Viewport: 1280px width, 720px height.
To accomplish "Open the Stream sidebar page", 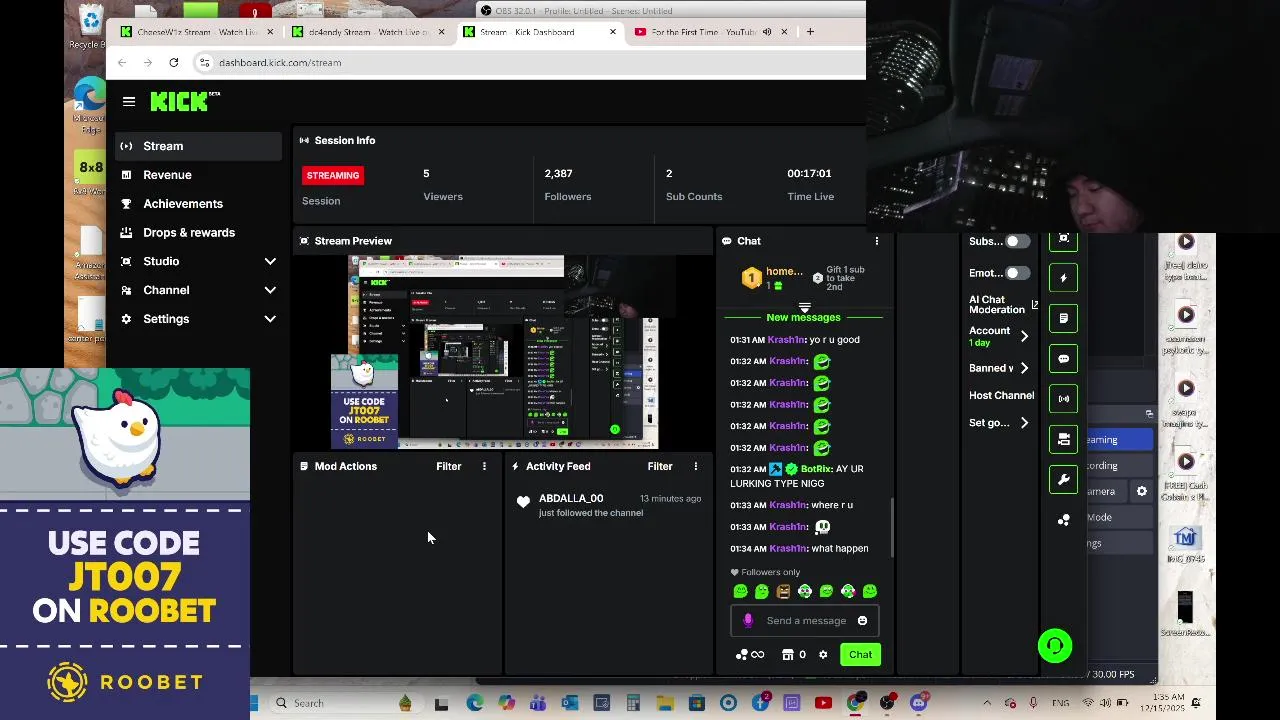I will (198, 146).
